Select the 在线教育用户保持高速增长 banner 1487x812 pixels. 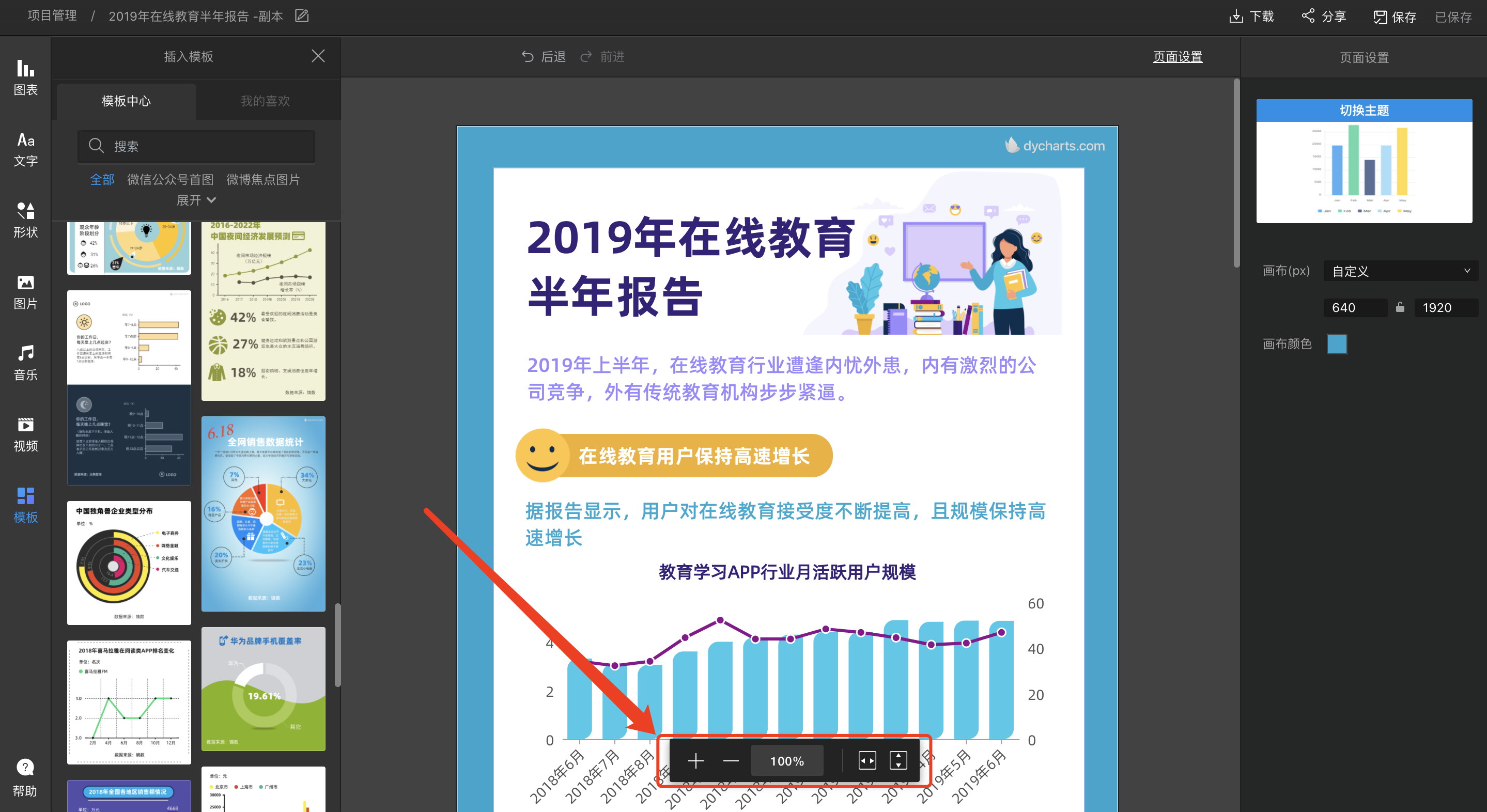click(674, 456)
